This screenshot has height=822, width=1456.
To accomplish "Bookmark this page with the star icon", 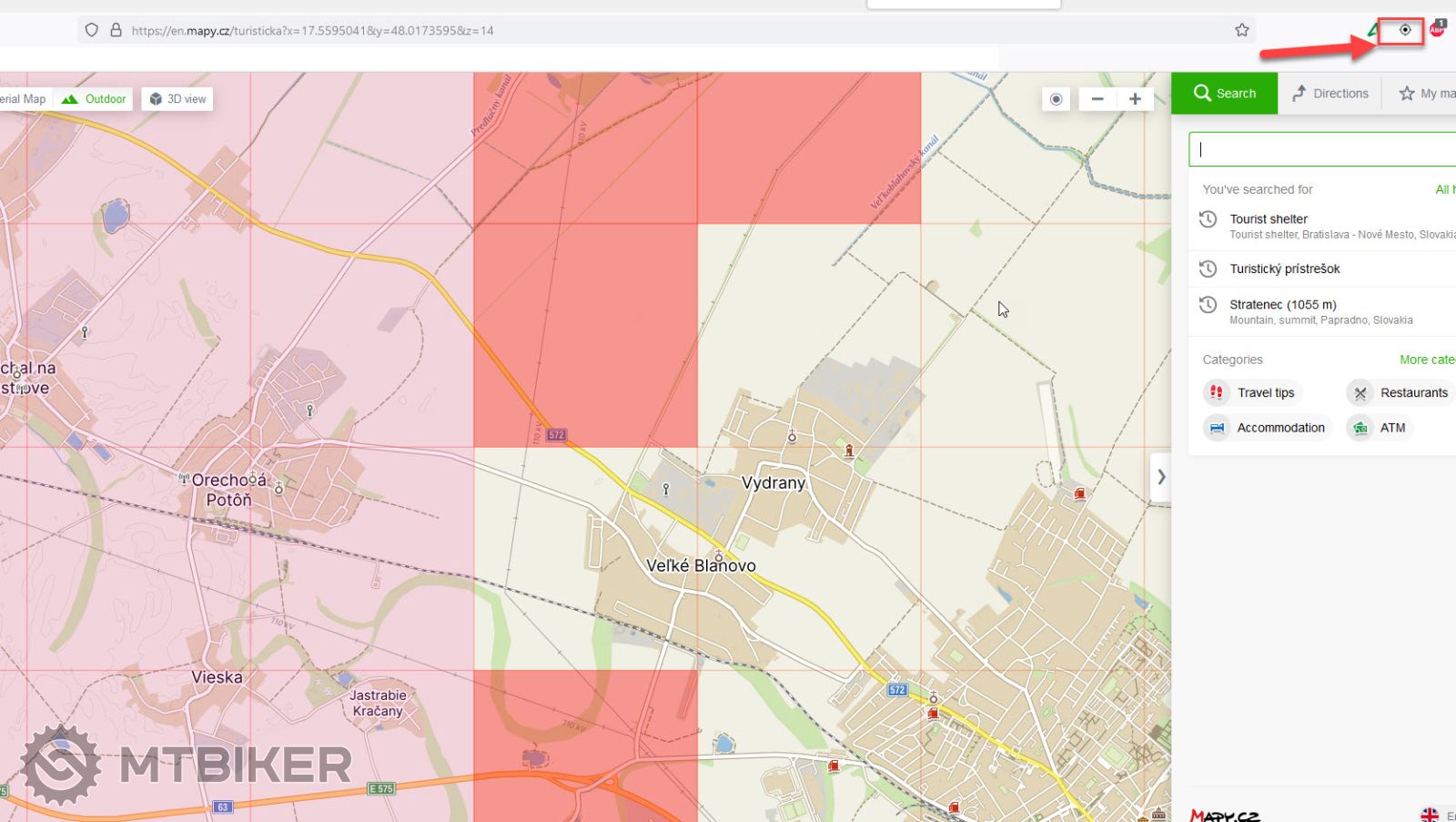I will [x=1241, y=30].
